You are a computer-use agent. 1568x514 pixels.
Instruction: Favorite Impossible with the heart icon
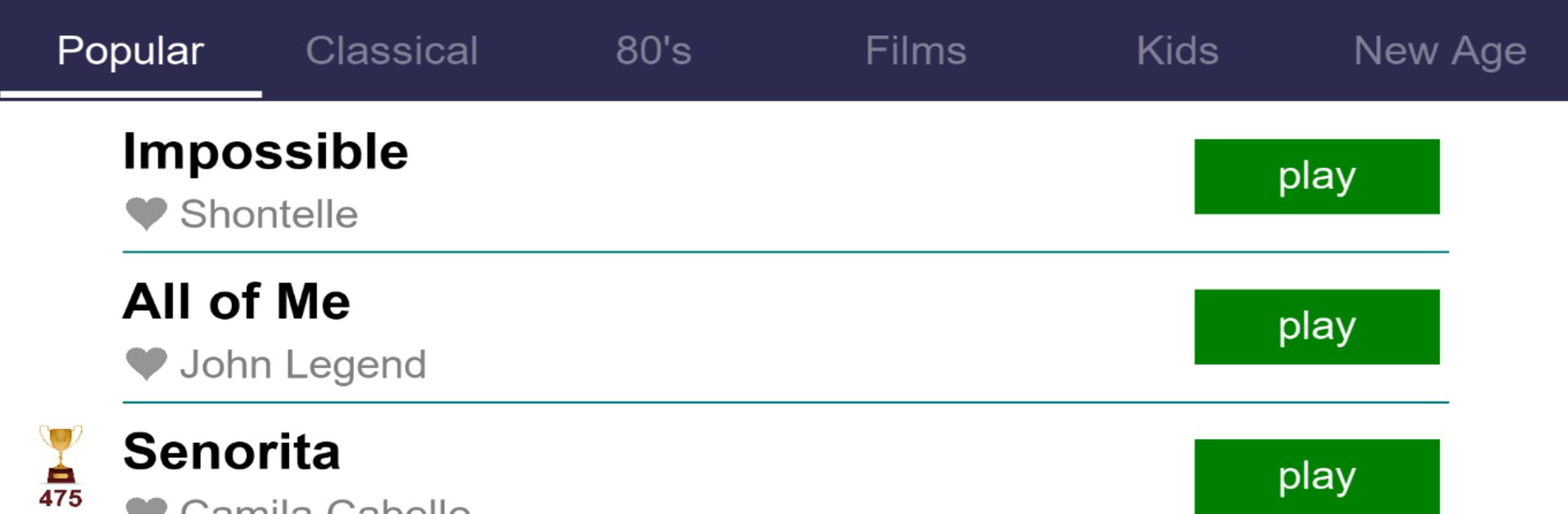click(146, 214)
